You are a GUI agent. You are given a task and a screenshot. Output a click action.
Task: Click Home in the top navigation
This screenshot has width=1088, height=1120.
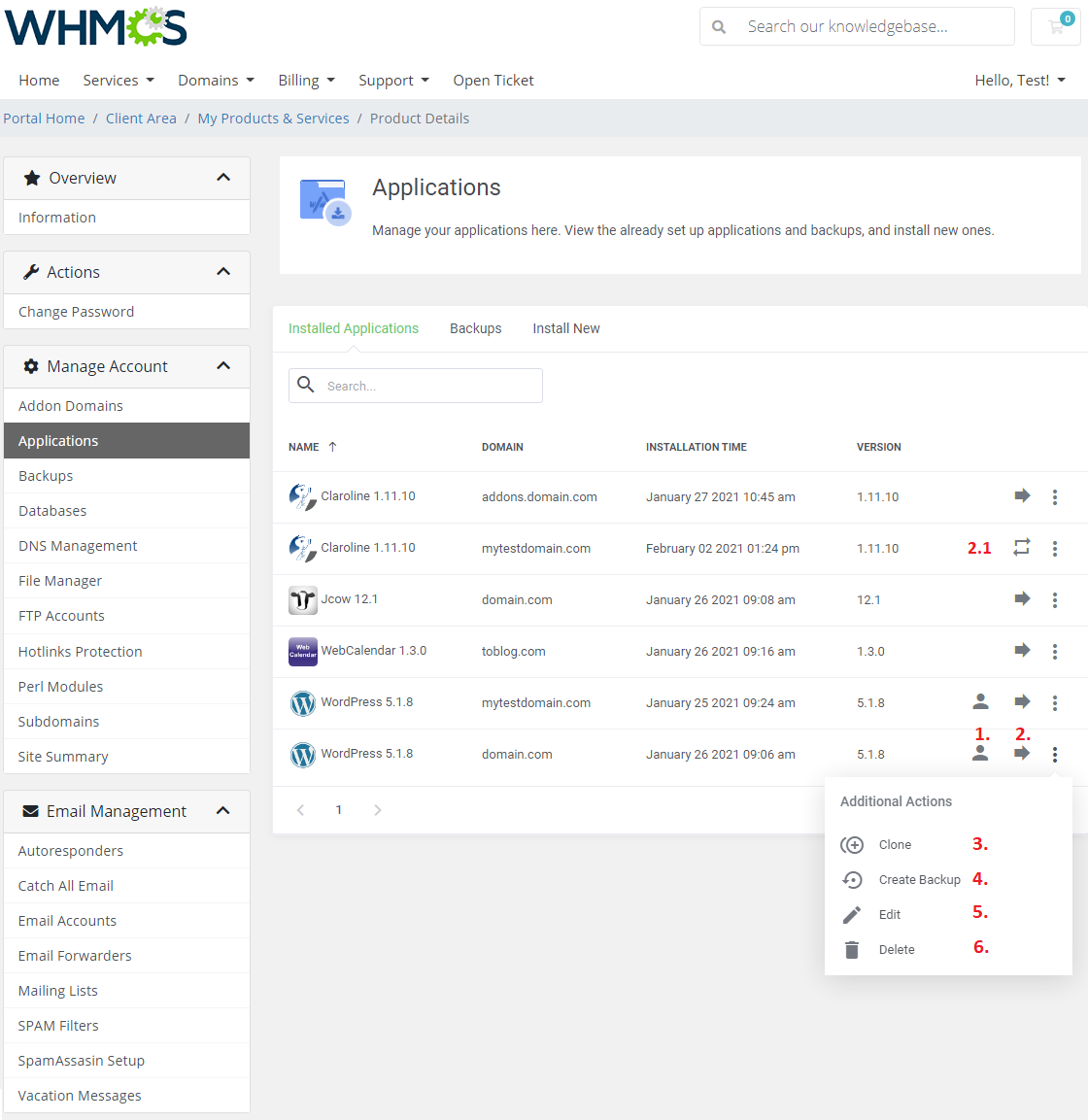point(39,80)
